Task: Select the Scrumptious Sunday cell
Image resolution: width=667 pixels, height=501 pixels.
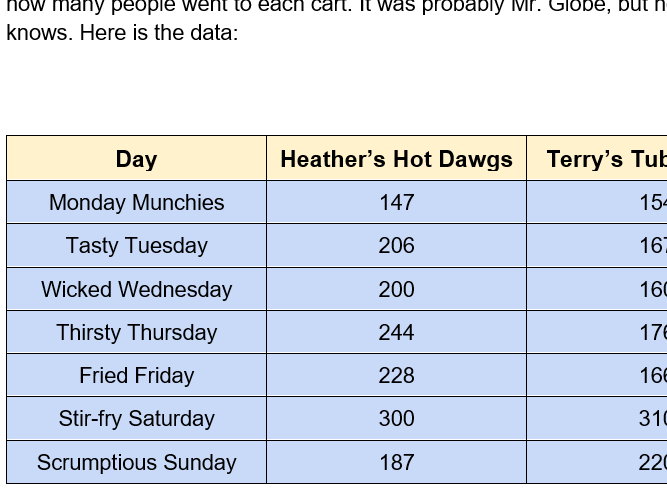Action: [x=137, y=462]
